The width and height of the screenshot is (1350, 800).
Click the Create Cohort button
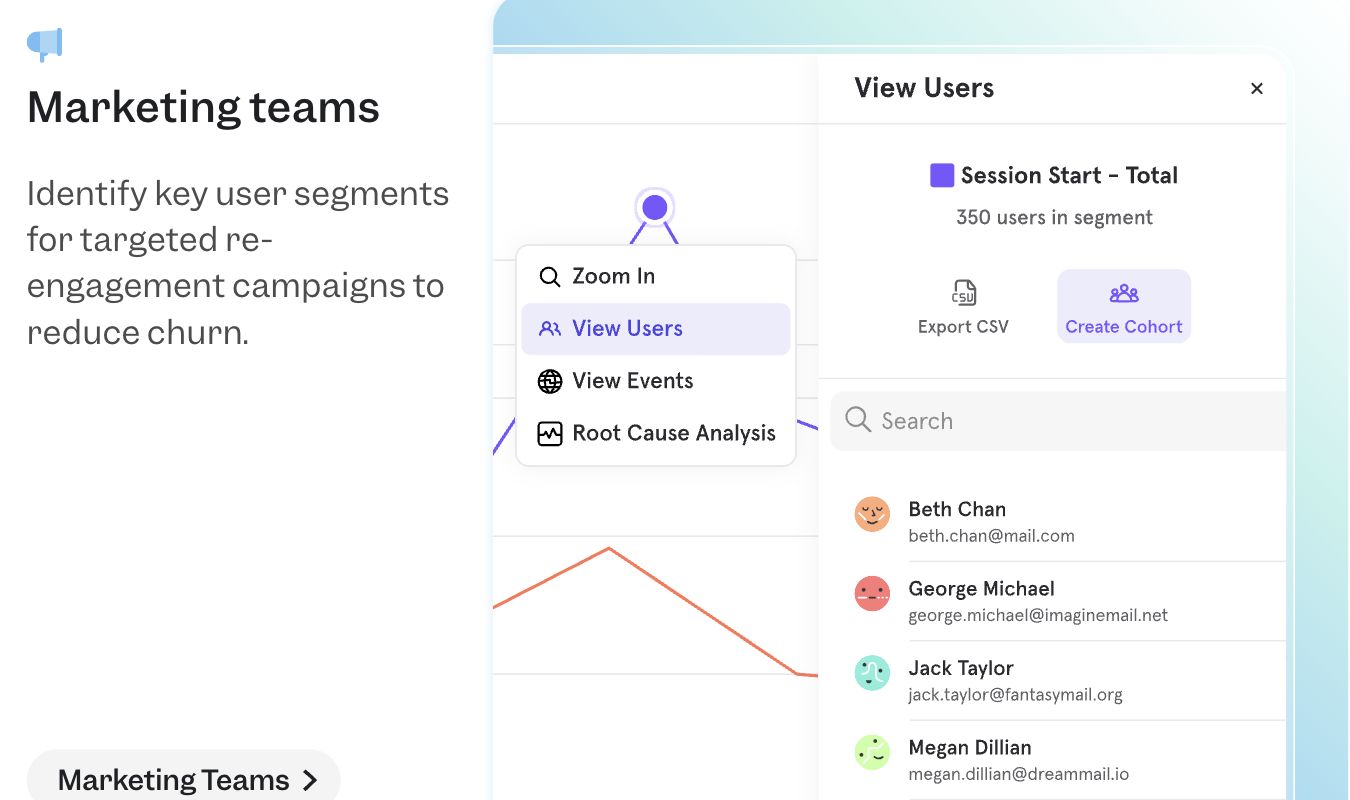[x=1123, y=306]
